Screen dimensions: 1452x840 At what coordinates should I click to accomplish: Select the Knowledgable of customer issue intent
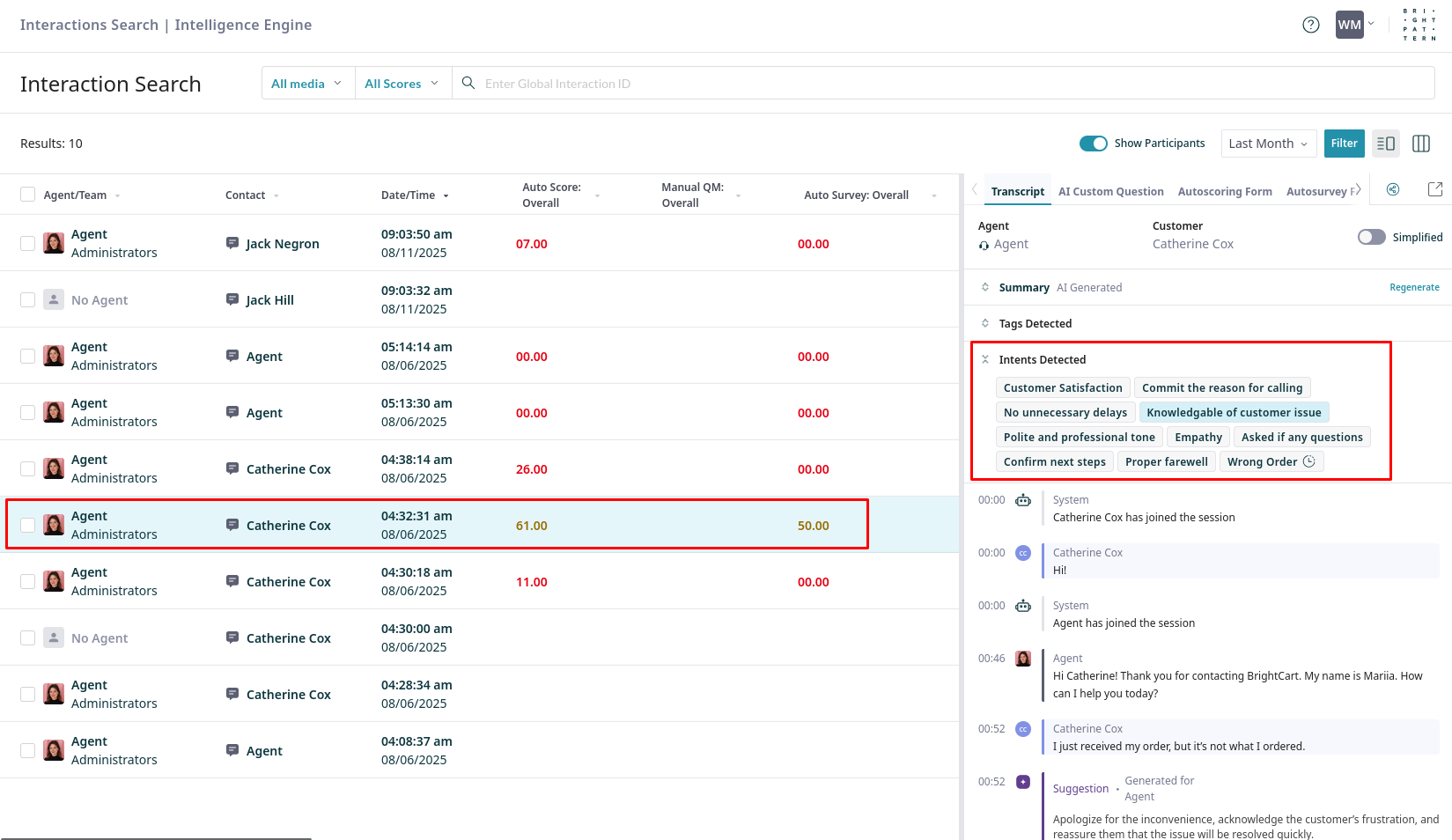(1233, 412)
